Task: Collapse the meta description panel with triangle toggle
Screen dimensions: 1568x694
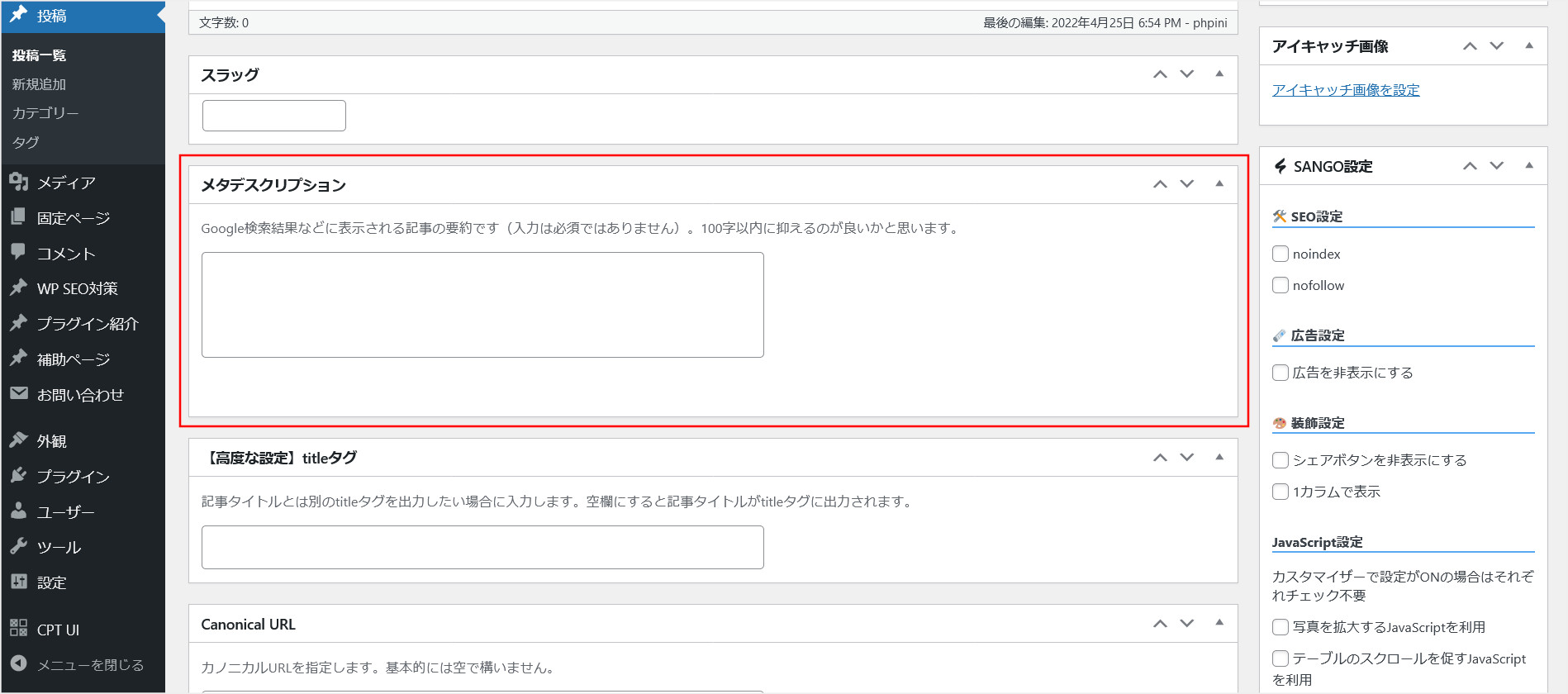Action: click(x=1219, y=184)
